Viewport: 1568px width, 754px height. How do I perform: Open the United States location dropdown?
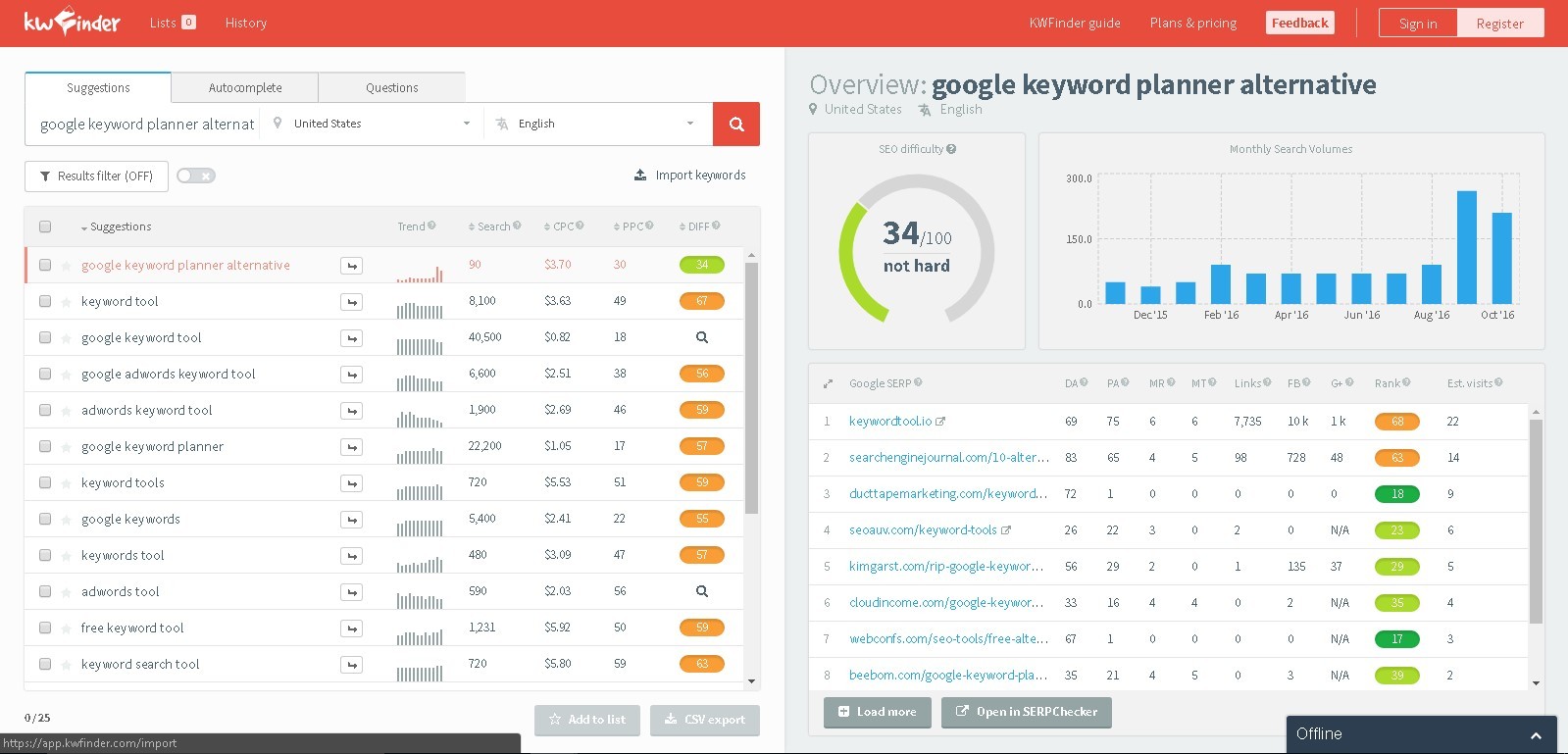pos(373,124)
